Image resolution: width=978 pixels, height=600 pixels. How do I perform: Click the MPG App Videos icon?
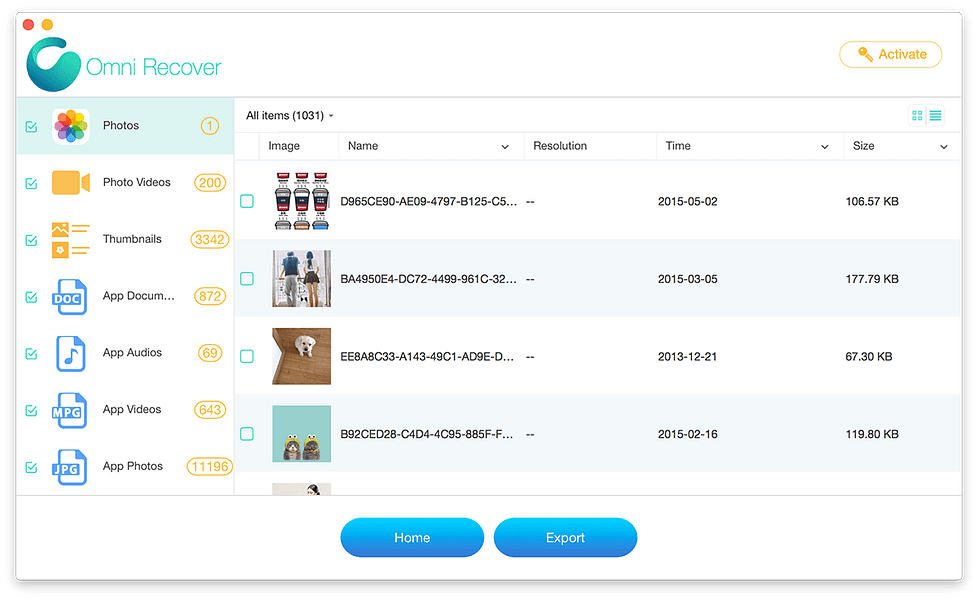click(69, 410)
